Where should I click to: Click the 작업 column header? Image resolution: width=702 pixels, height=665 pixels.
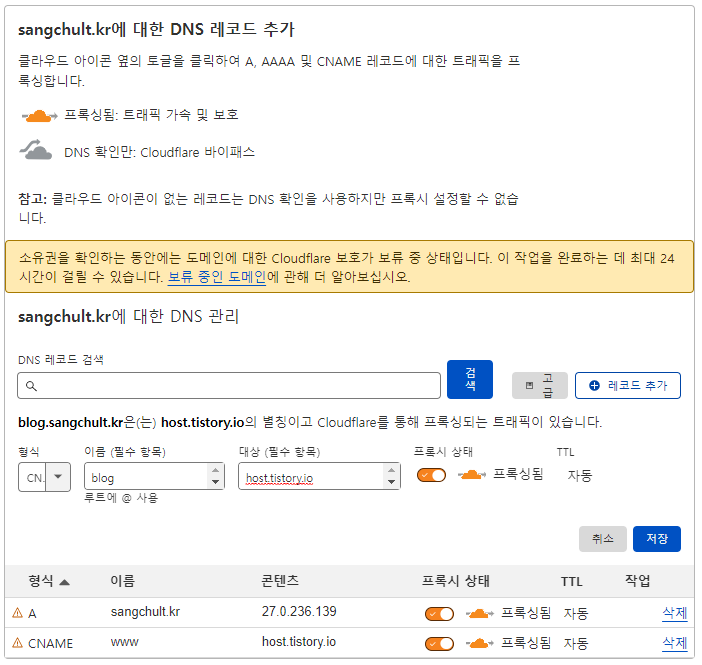[x=638, y=581]
